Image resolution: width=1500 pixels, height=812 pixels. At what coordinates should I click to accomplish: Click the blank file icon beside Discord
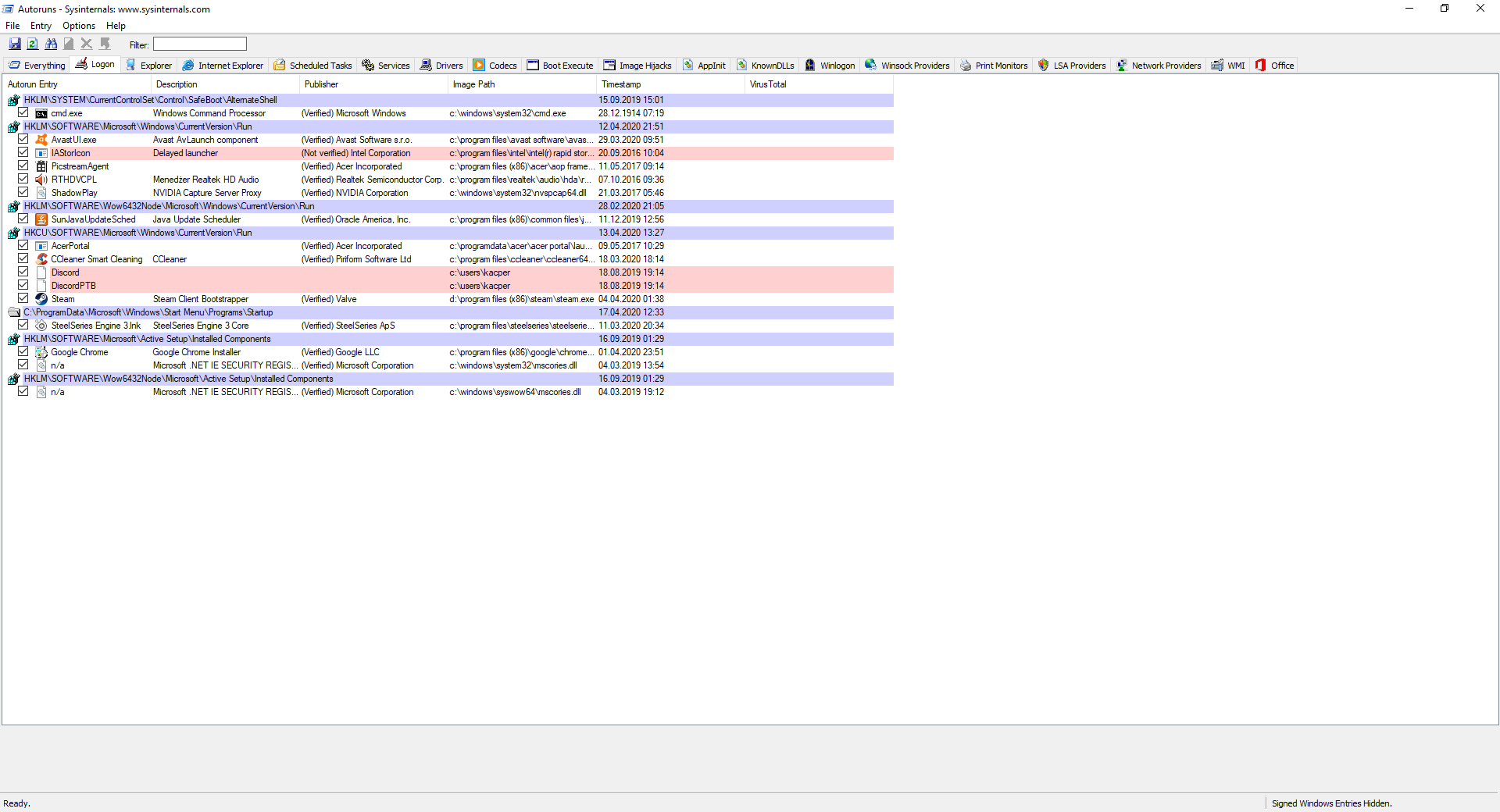point(41,272)
